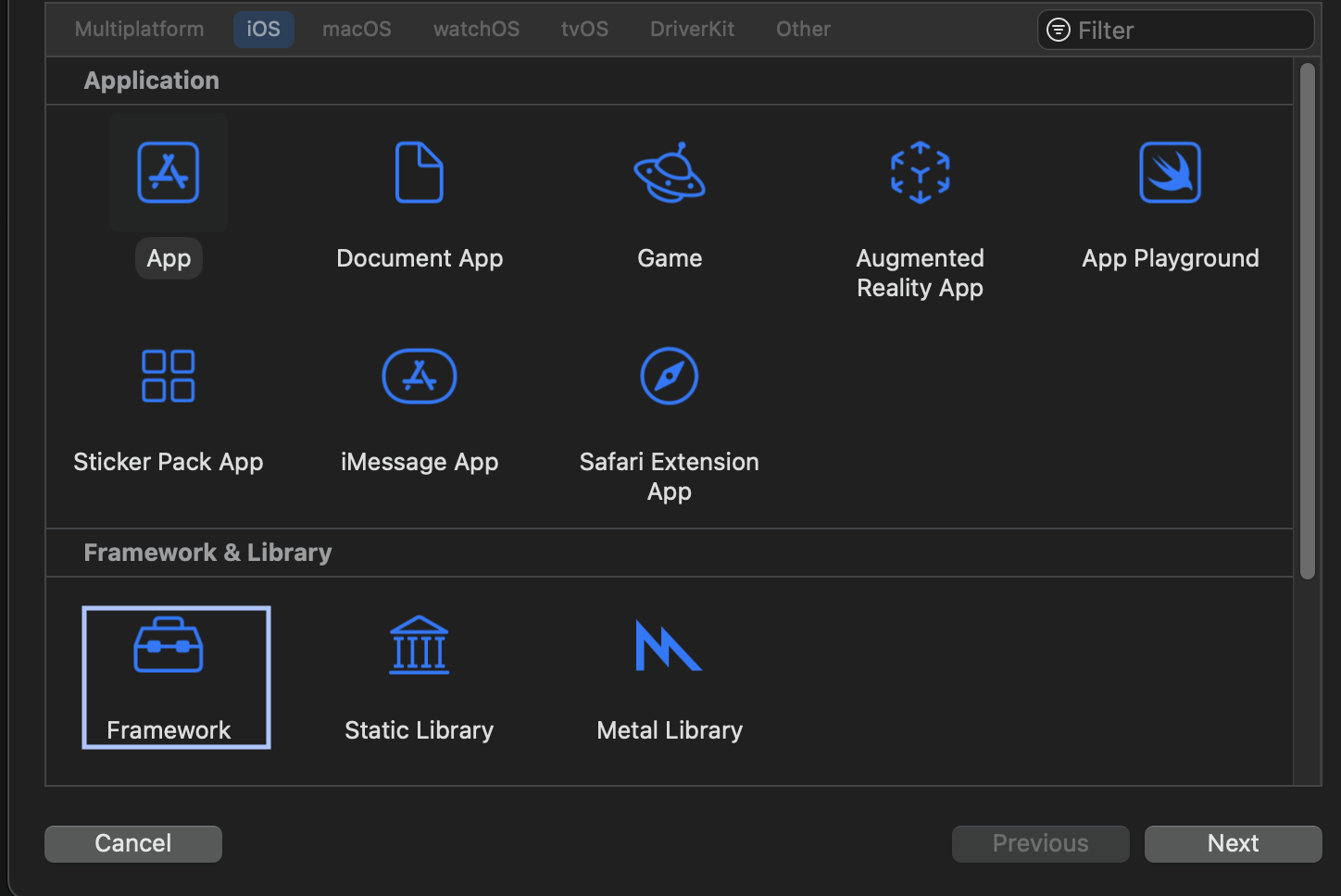Select the Augmented Reality App icon
Screen dimensions: 1341x896
click(x=920, y=172)
